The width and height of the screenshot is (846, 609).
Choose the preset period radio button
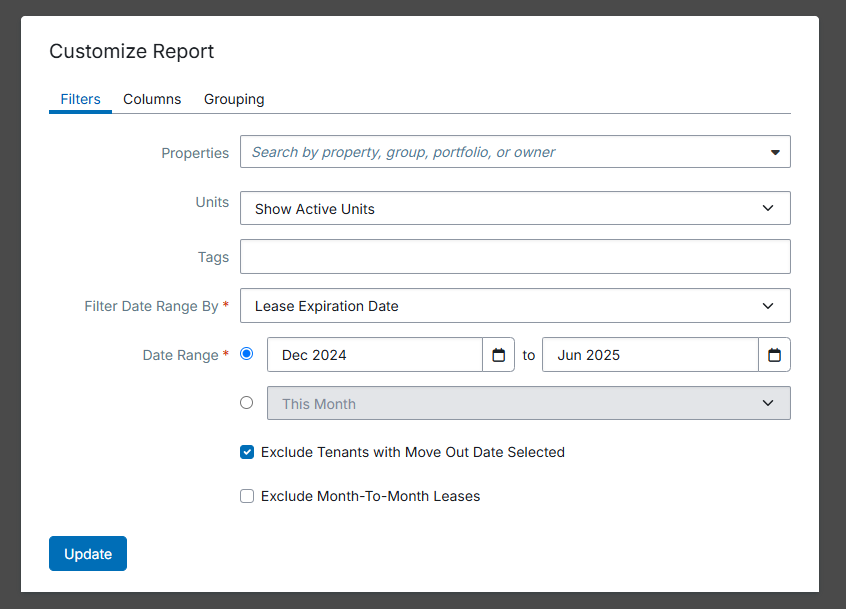(x=247, y=402)
